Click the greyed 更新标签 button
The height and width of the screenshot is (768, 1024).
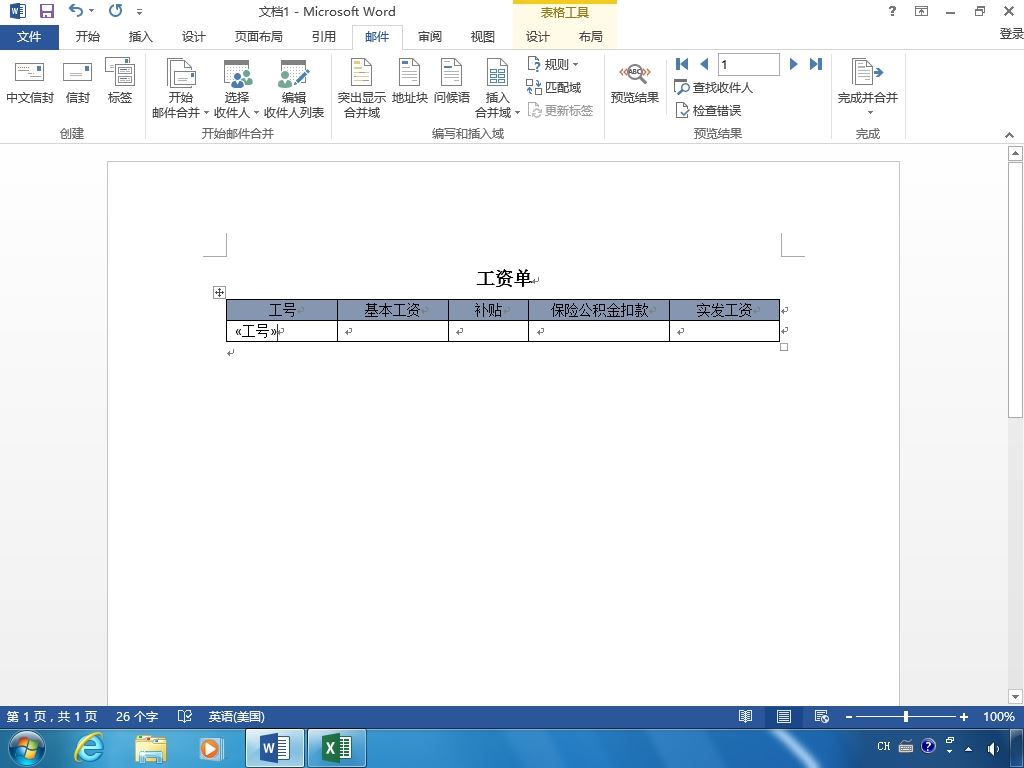(x=560, y=110)
